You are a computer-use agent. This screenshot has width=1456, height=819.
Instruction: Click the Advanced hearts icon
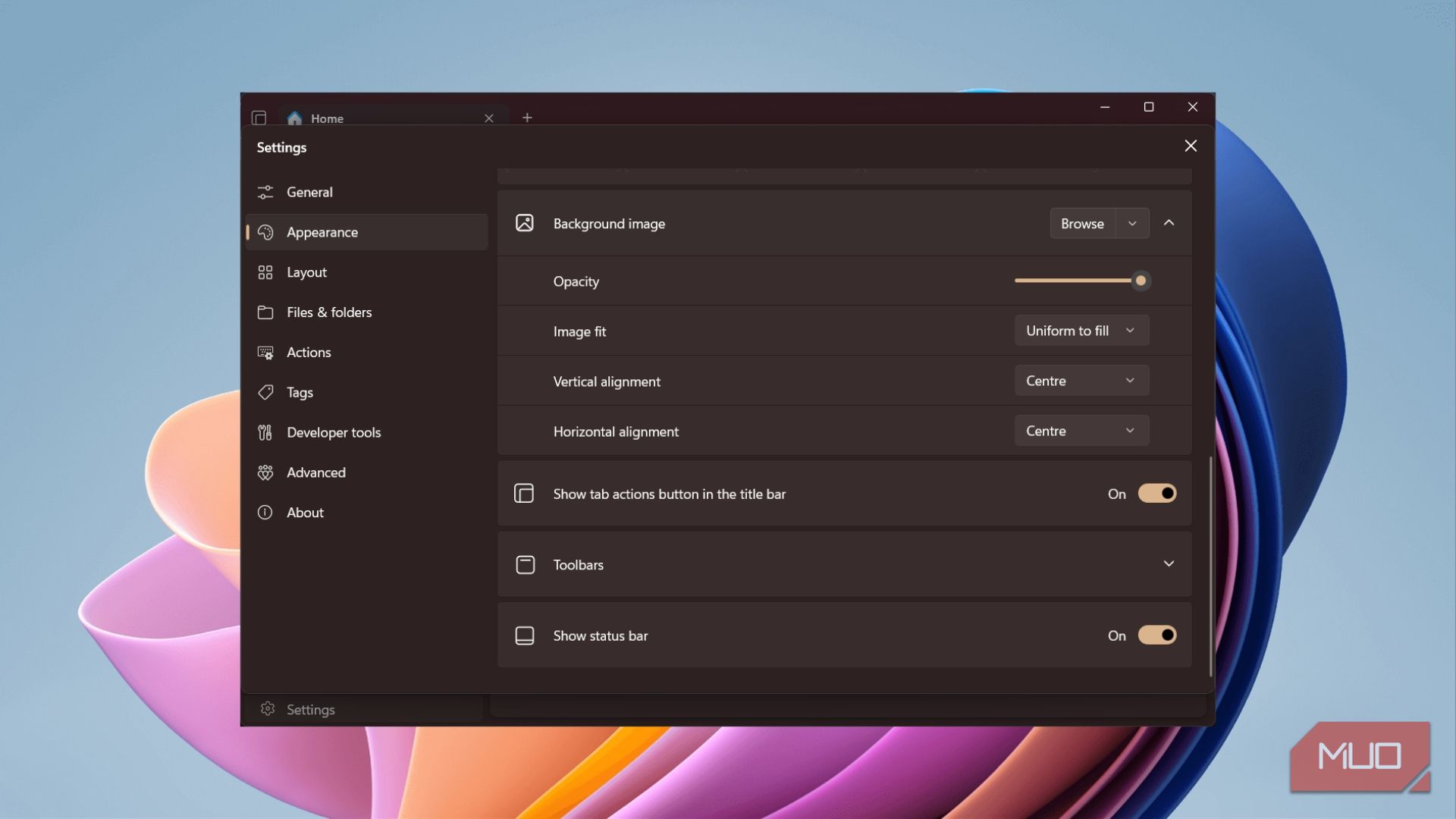[x=265, y=473]
